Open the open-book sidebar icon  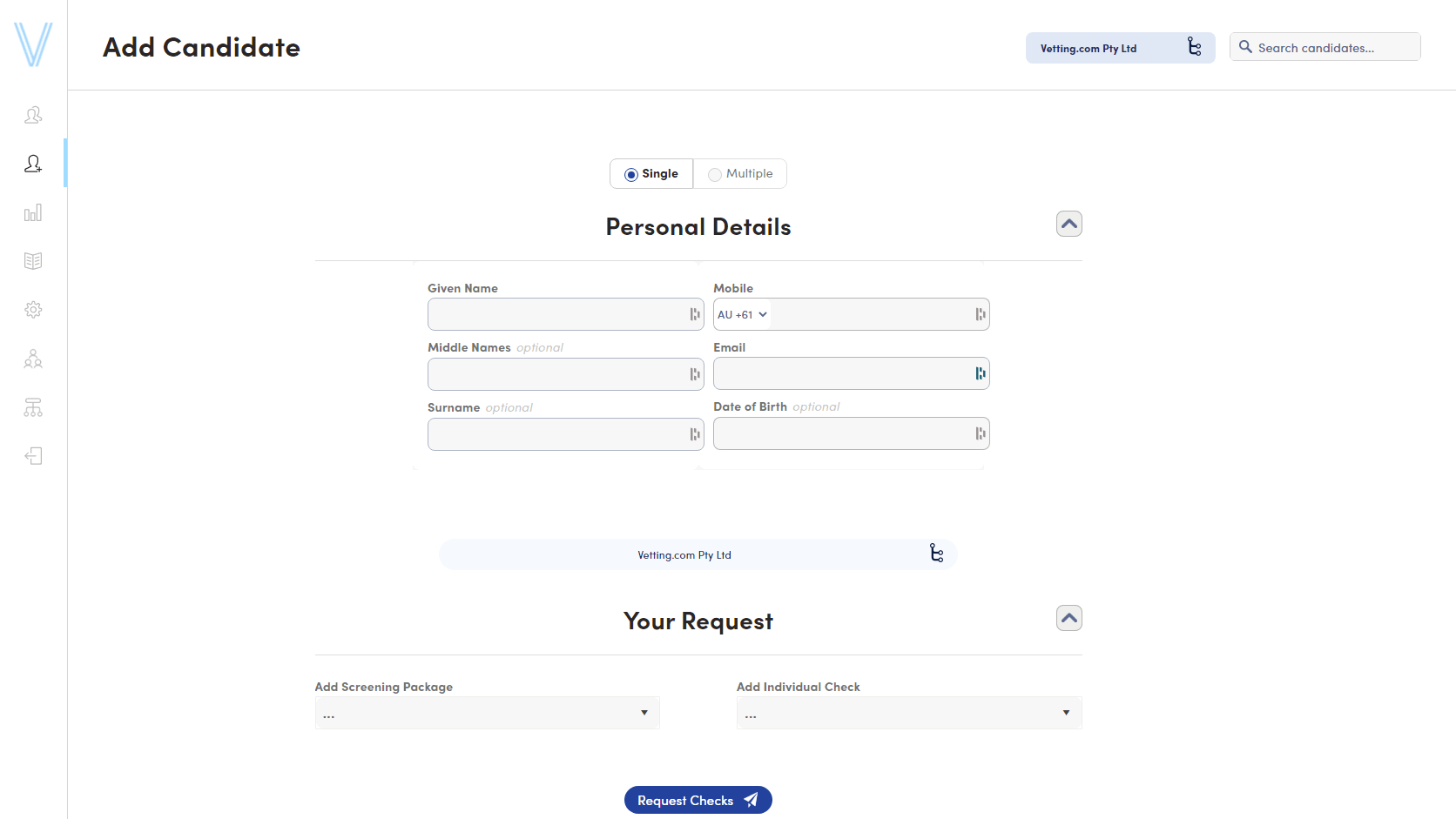pos(33,261)
